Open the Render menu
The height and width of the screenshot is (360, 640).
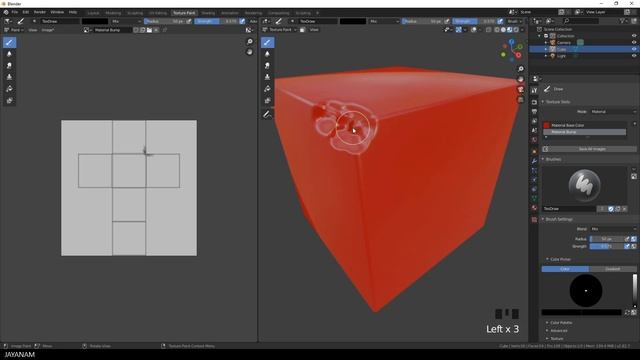[40, 12]
